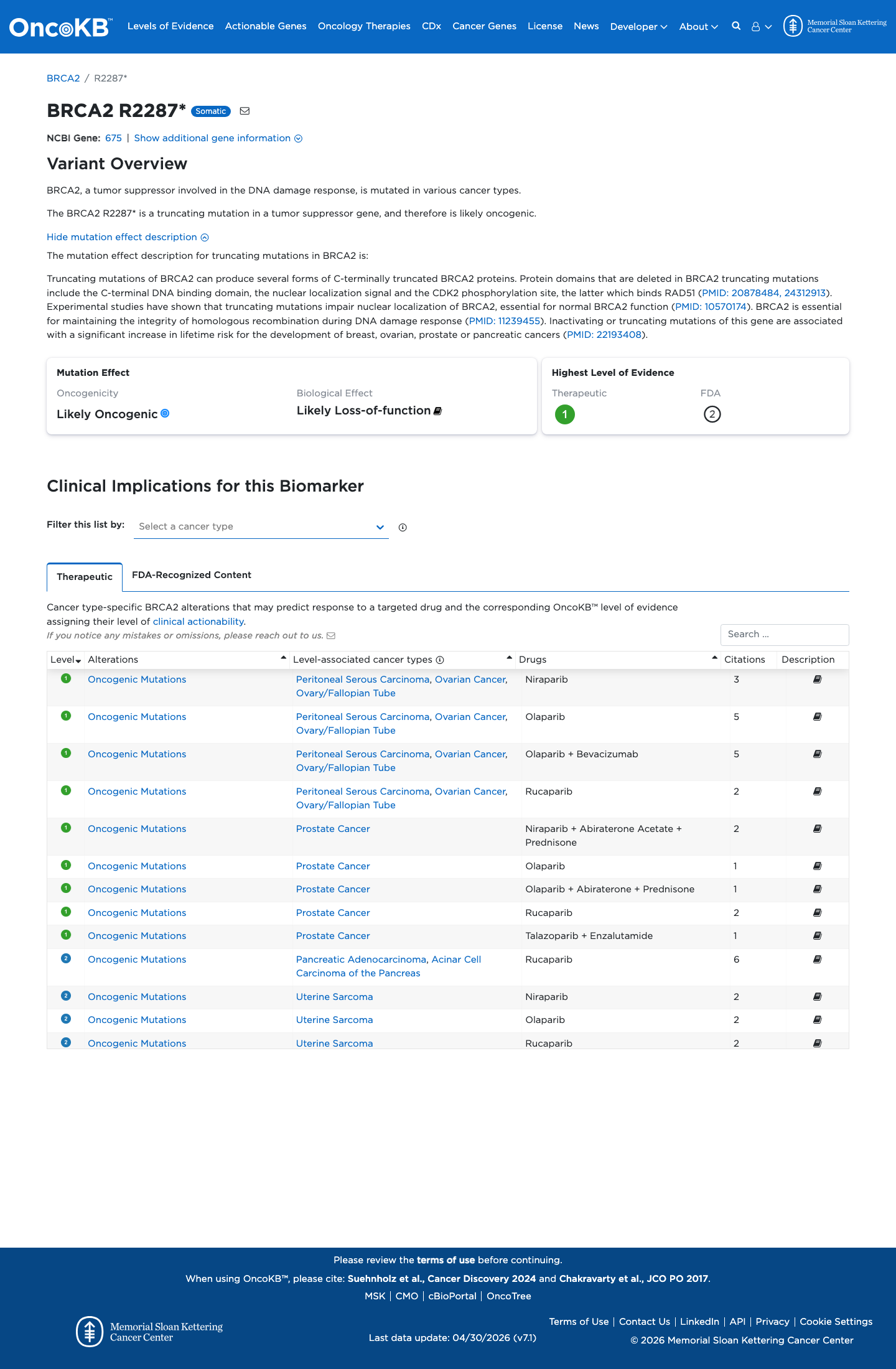Open description icon for Olaparib + Abiraterone + Prednisone row

pos(818,889)
